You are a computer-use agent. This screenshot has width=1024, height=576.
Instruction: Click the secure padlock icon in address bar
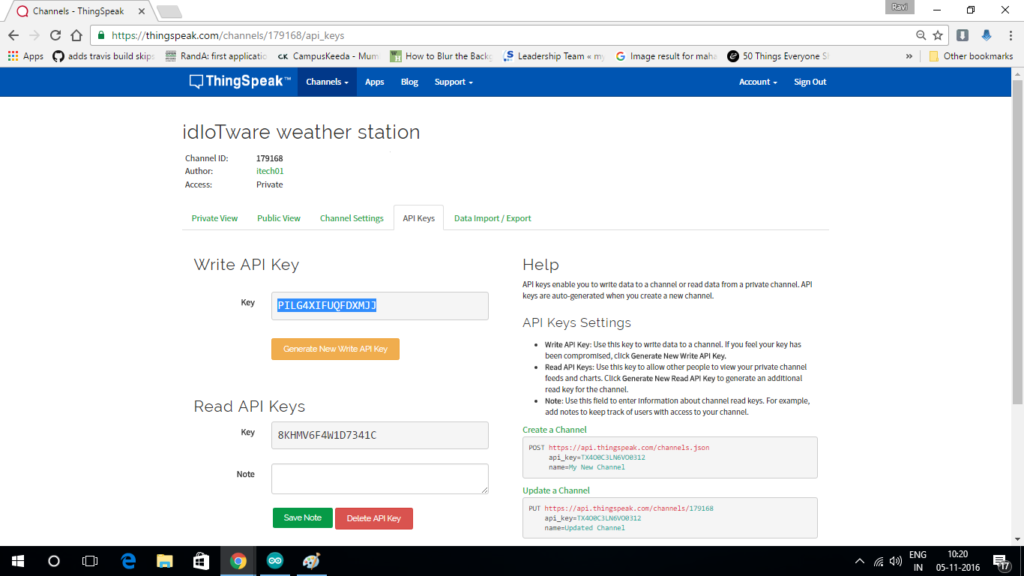101,35
